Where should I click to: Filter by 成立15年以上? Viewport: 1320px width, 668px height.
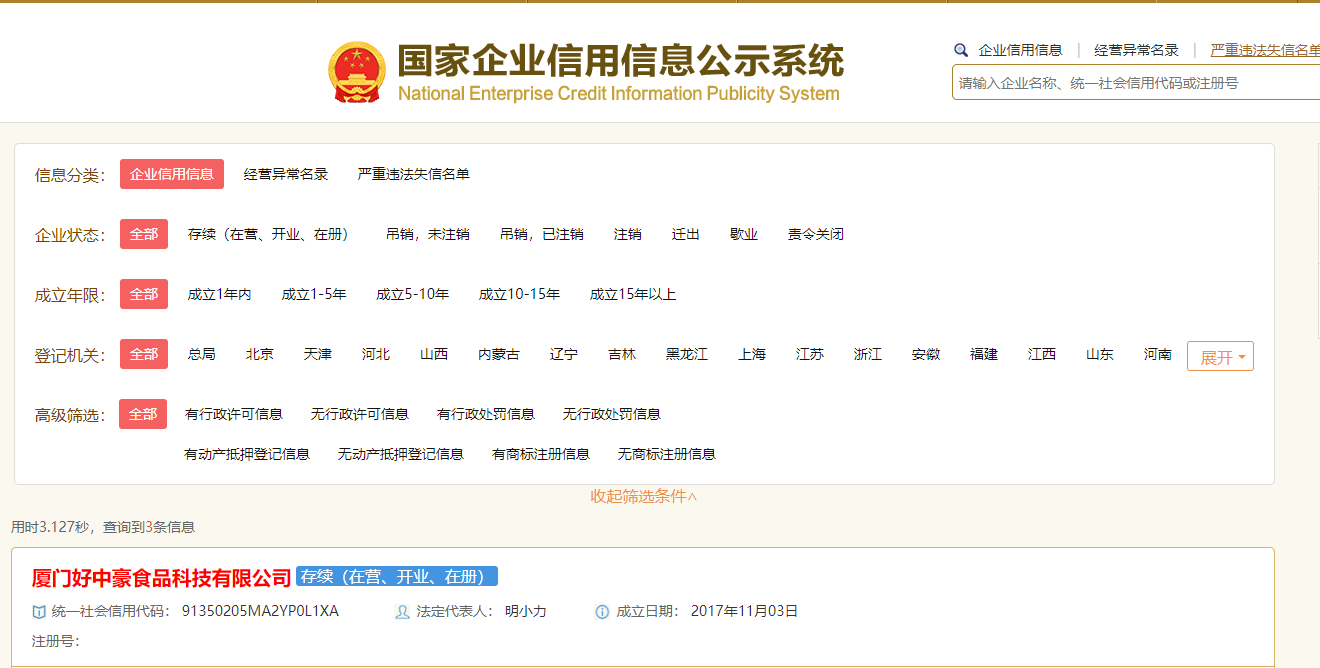[633, 294]
